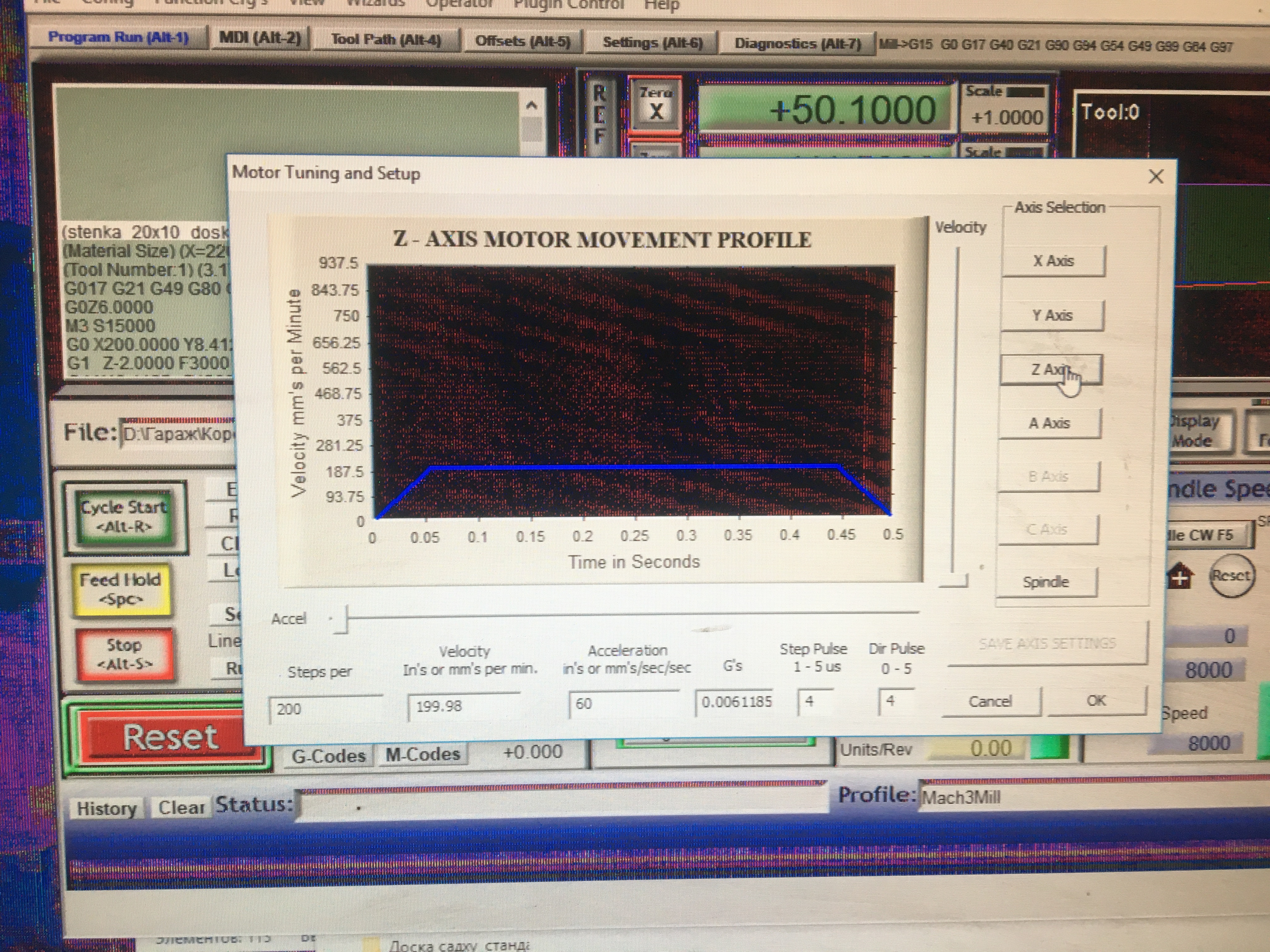Switch to Diagnostics (Alt-7) tab
The height and width of the screenshot is (952, 1270).
pos(798,44)
